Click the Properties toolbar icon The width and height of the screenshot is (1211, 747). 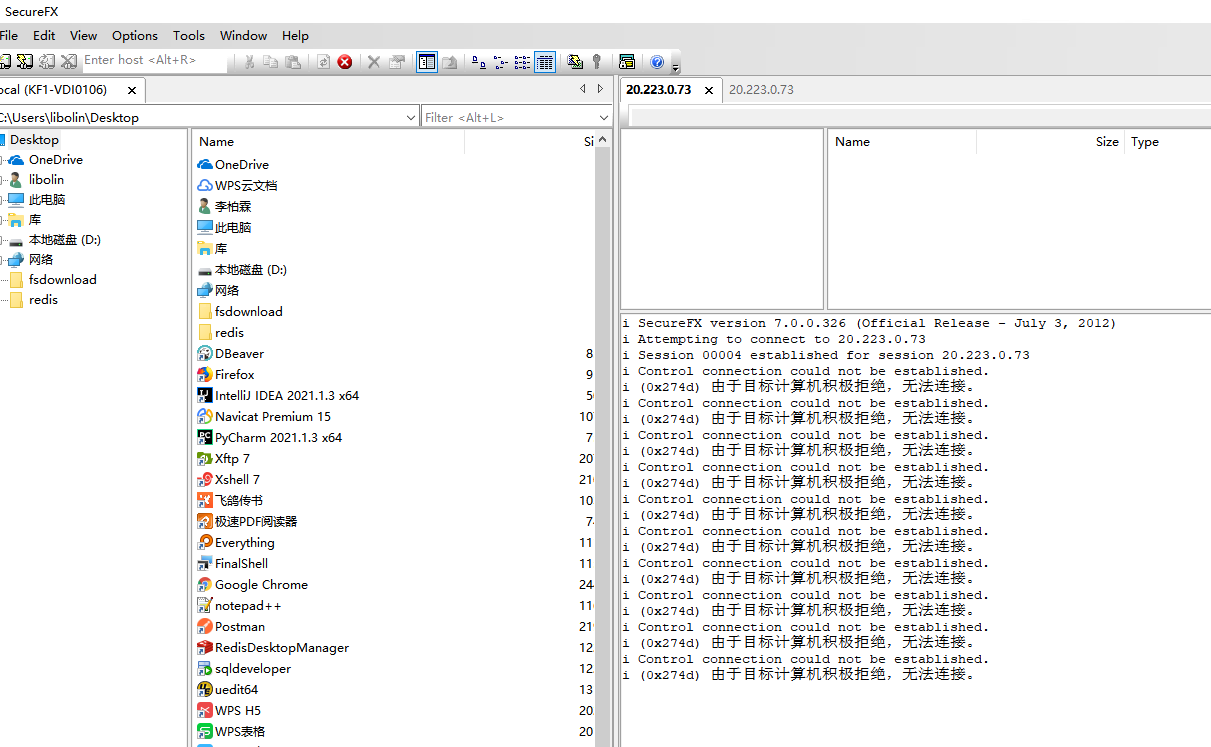pyautogui.click(x=397, y=61)
